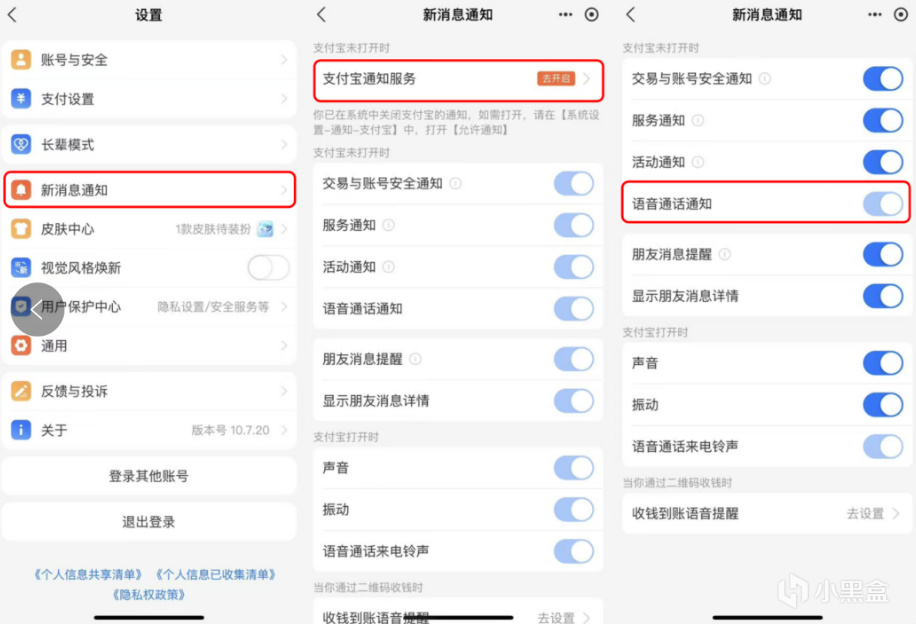Tap info icon beside 服务通知, right screen

coord(698,120)
